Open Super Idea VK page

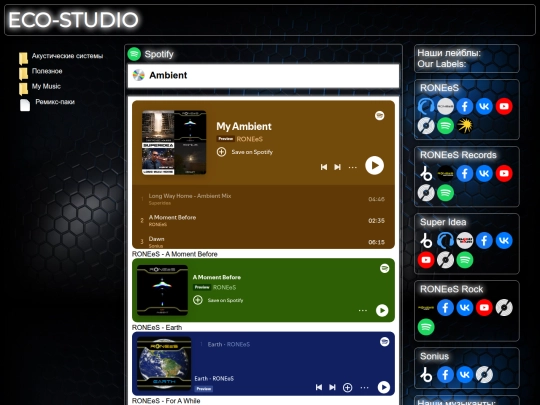tap(504, 241)
